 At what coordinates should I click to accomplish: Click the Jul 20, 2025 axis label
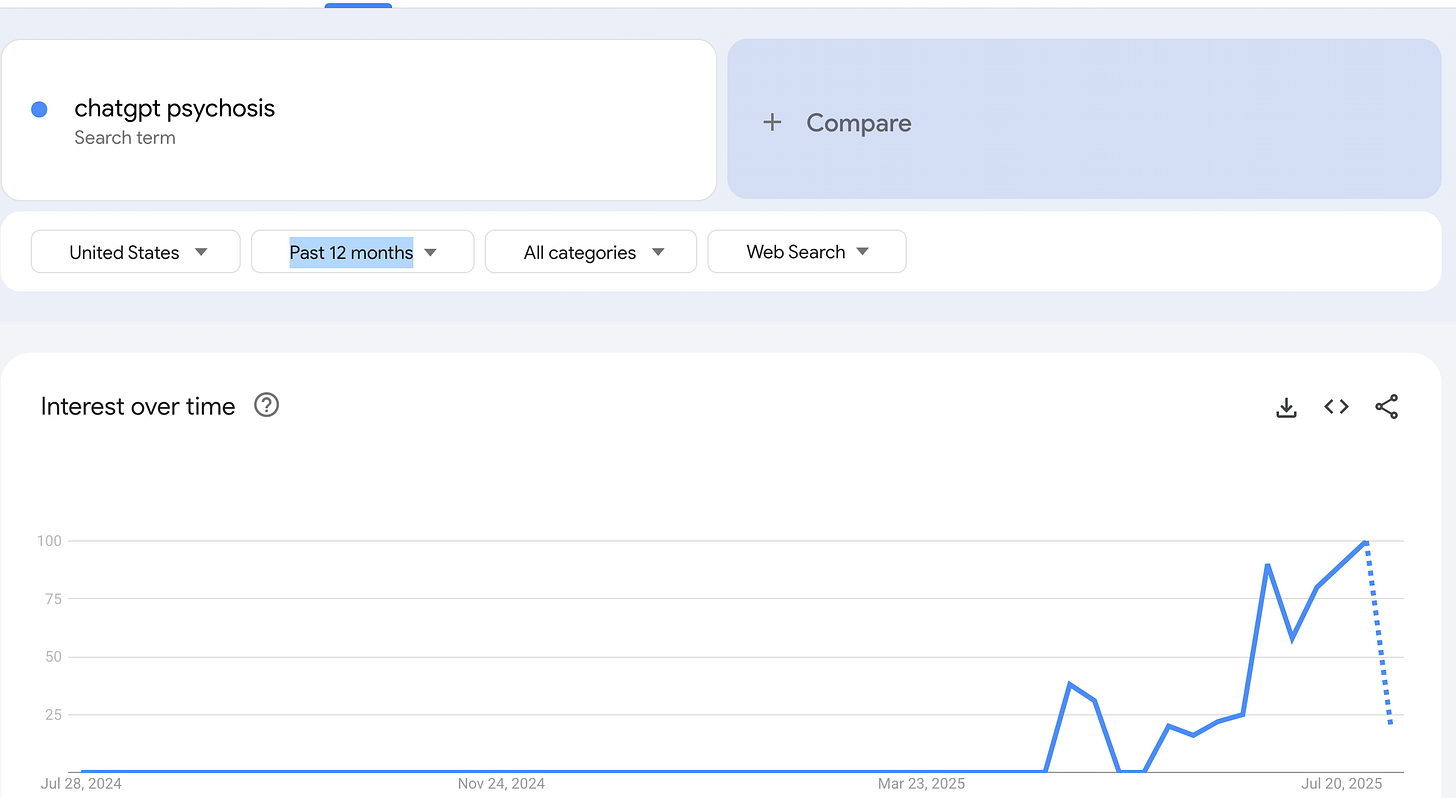coord(1341,783)
